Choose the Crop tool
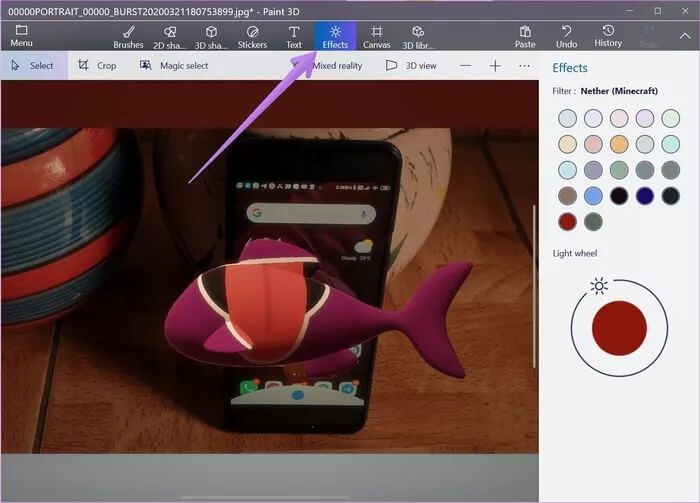 (x=96, y=66)
